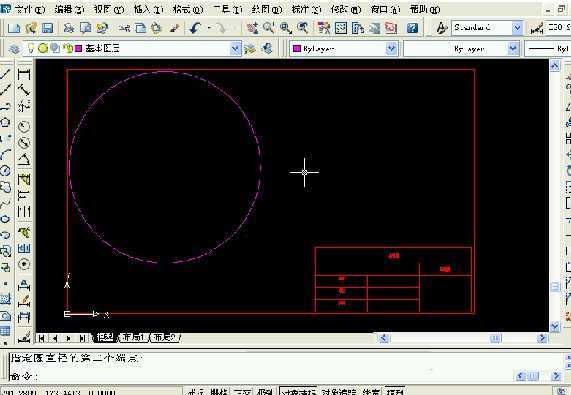
Task: Switch to the Model tab (模型)
Action: click(105, 337)
